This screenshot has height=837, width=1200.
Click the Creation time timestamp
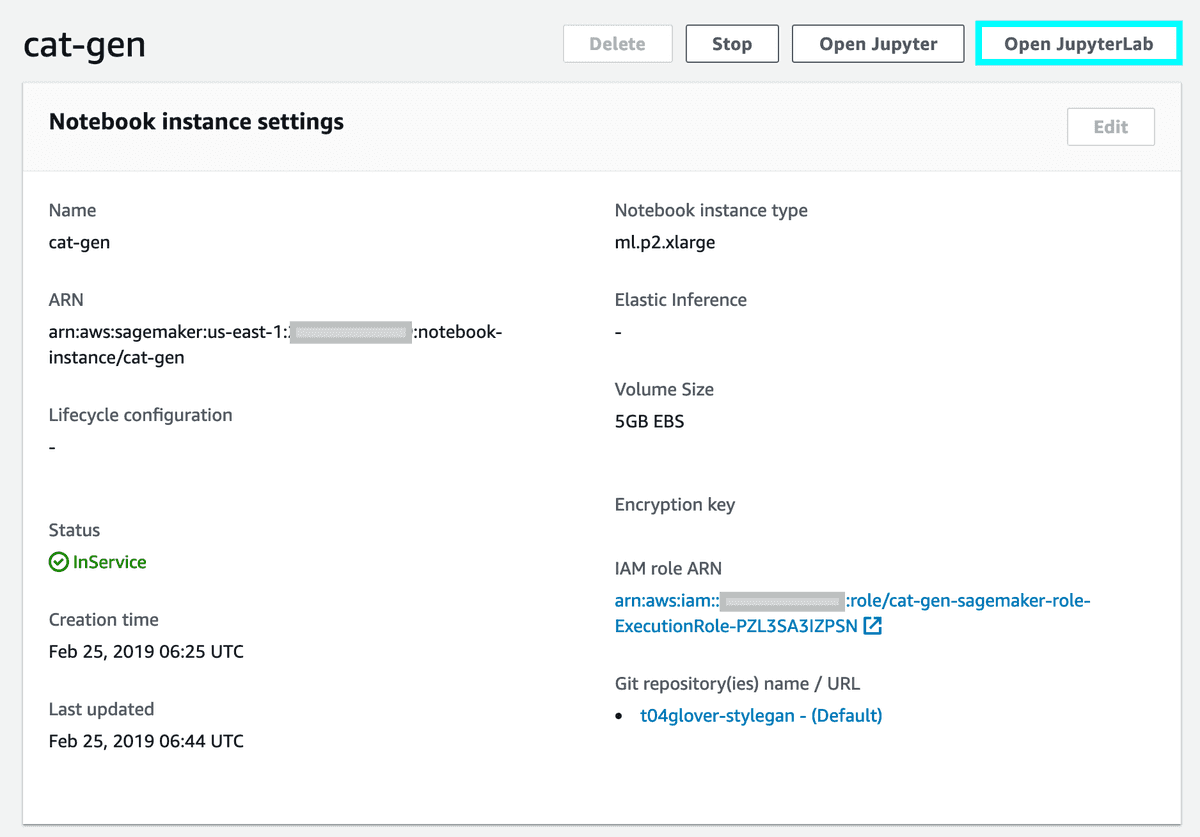[x=146, y=652]
